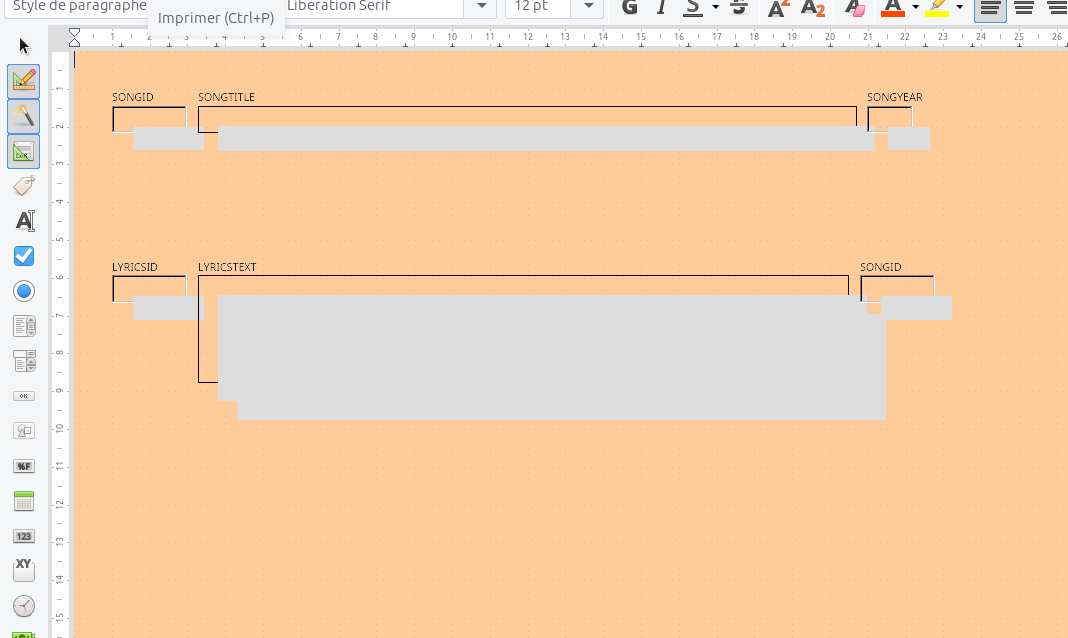Apply superscript formatting

click(x=778, y=7)
